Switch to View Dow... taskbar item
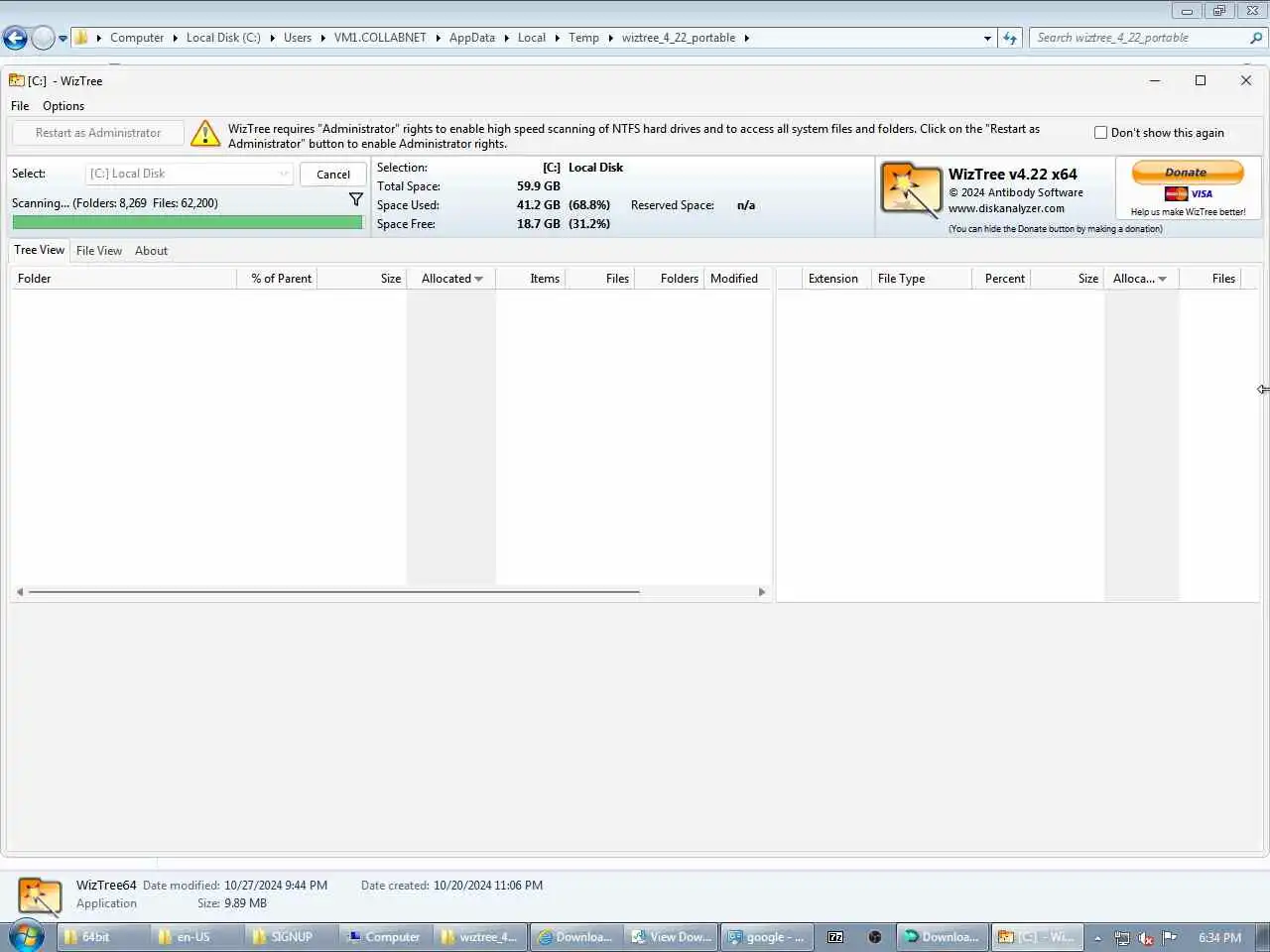1270x952 pixels. tap(672, 937)
